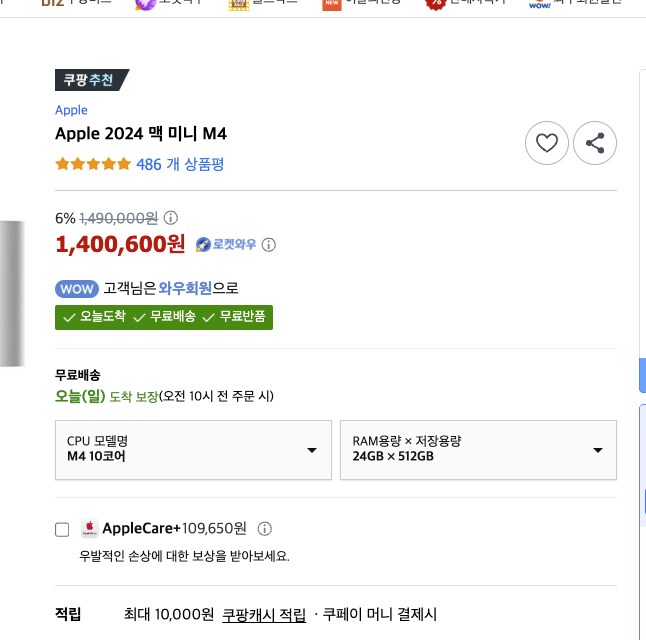646x640 pixels.
Task: Click the 적립 label
Action: [x=68, y=614]
